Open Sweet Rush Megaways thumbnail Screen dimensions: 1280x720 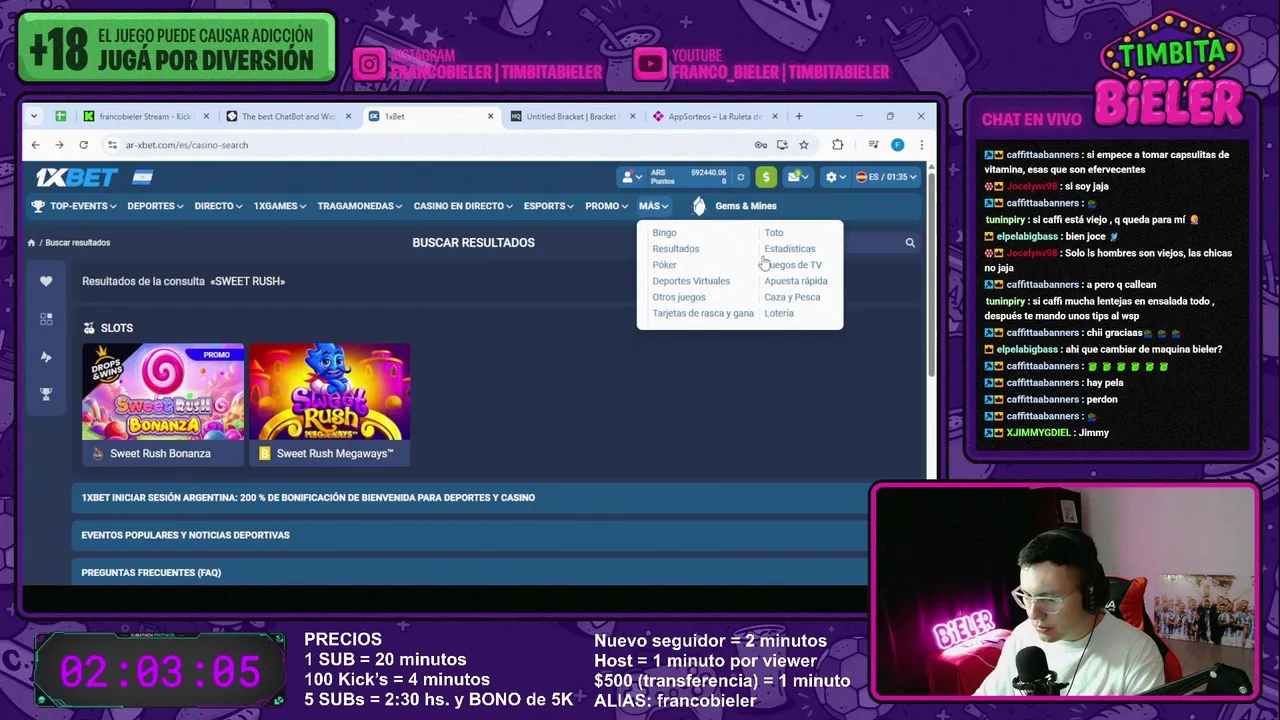pos(330,392)
